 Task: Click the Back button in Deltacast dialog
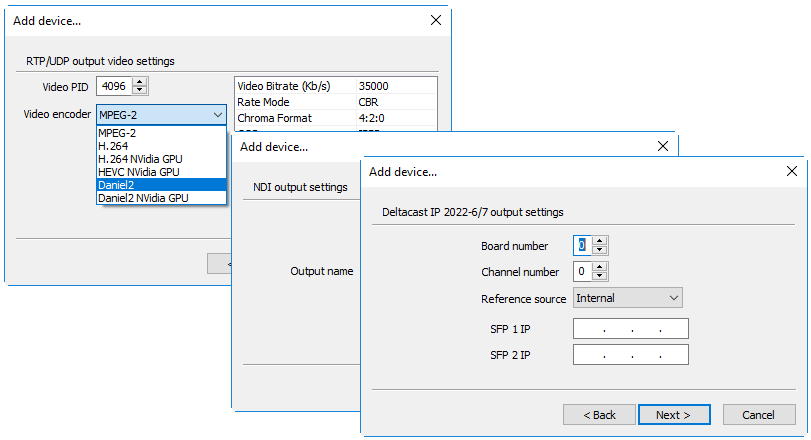click(x=599, y=415)
